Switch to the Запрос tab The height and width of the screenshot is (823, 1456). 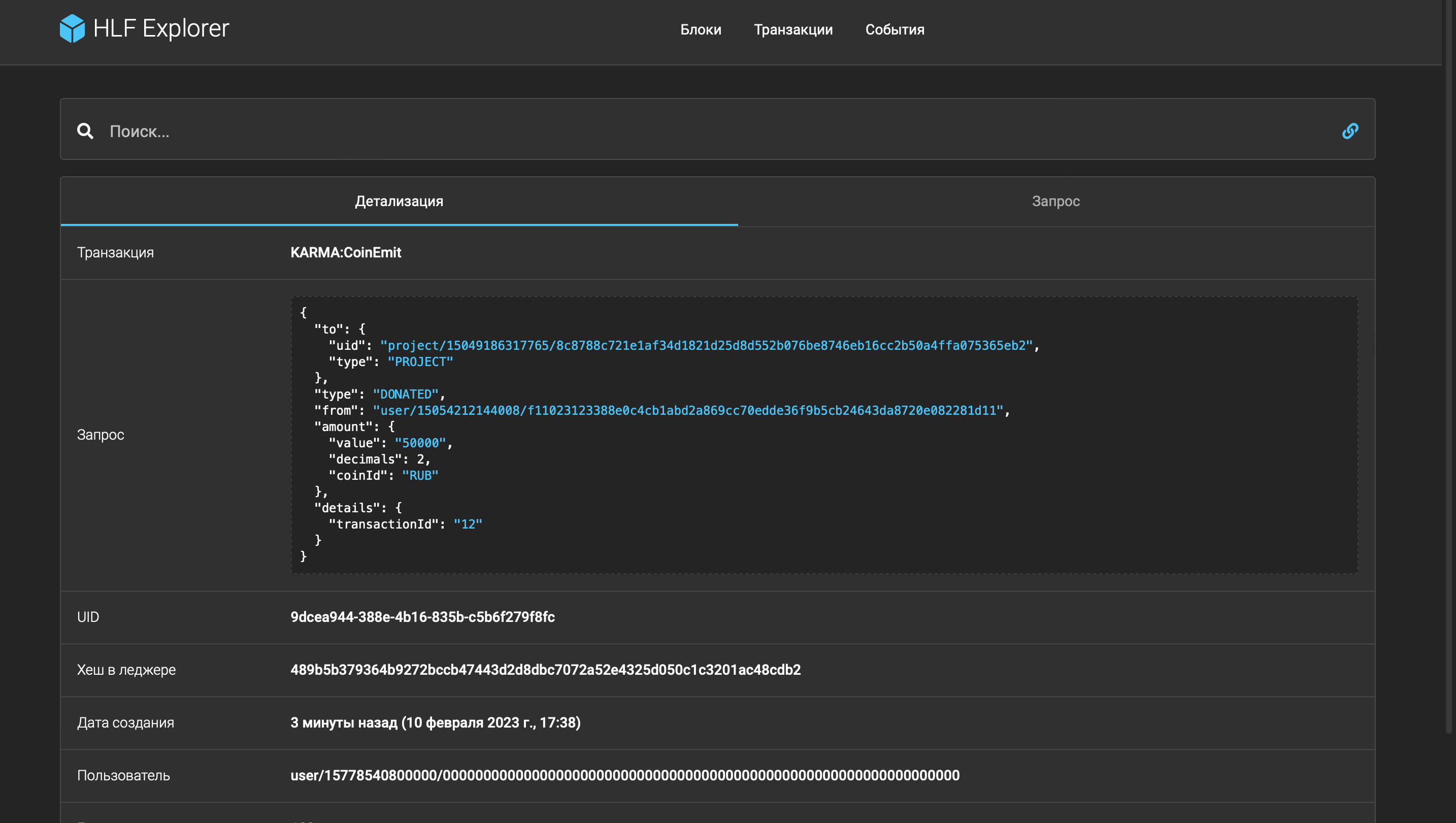[x=1056, y=201]
